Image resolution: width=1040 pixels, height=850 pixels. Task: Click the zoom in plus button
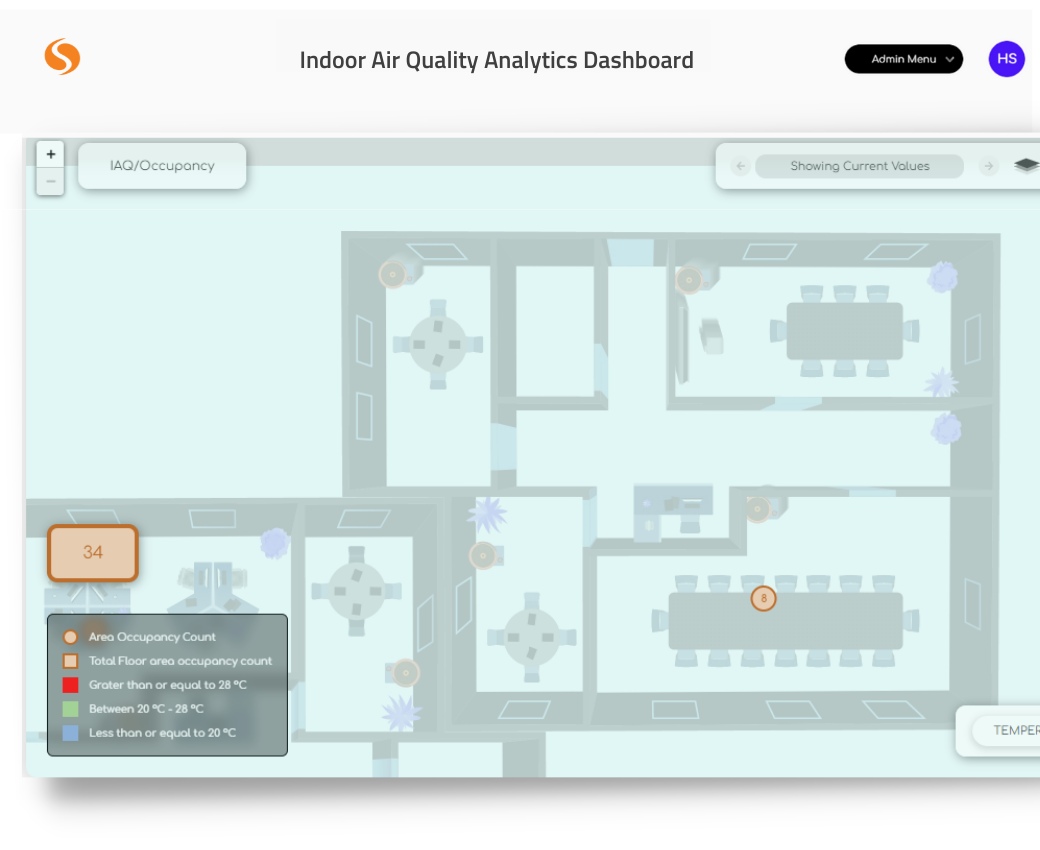tap(50, 153)
